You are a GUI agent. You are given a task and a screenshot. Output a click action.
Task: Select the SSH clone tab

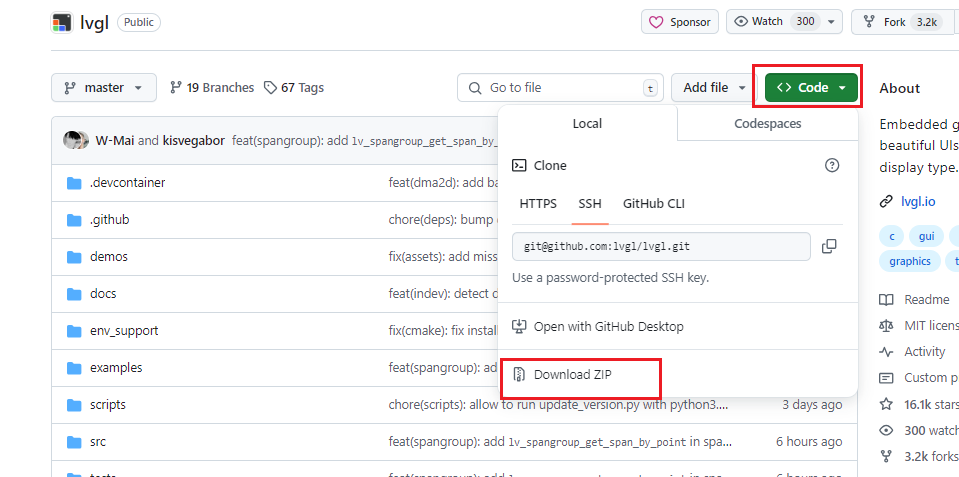(590, 204)
